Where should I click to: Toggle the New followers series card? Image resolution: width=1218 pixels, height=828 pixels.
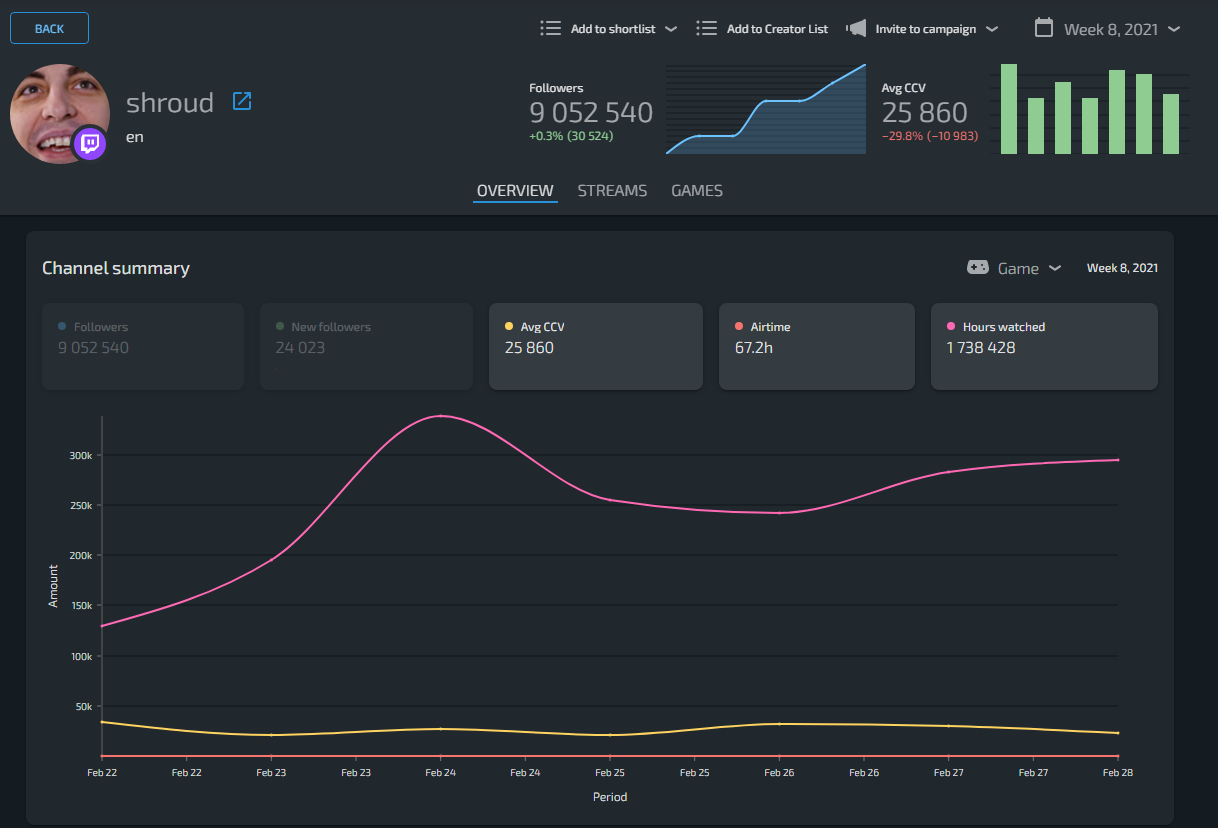click(366, 346)
